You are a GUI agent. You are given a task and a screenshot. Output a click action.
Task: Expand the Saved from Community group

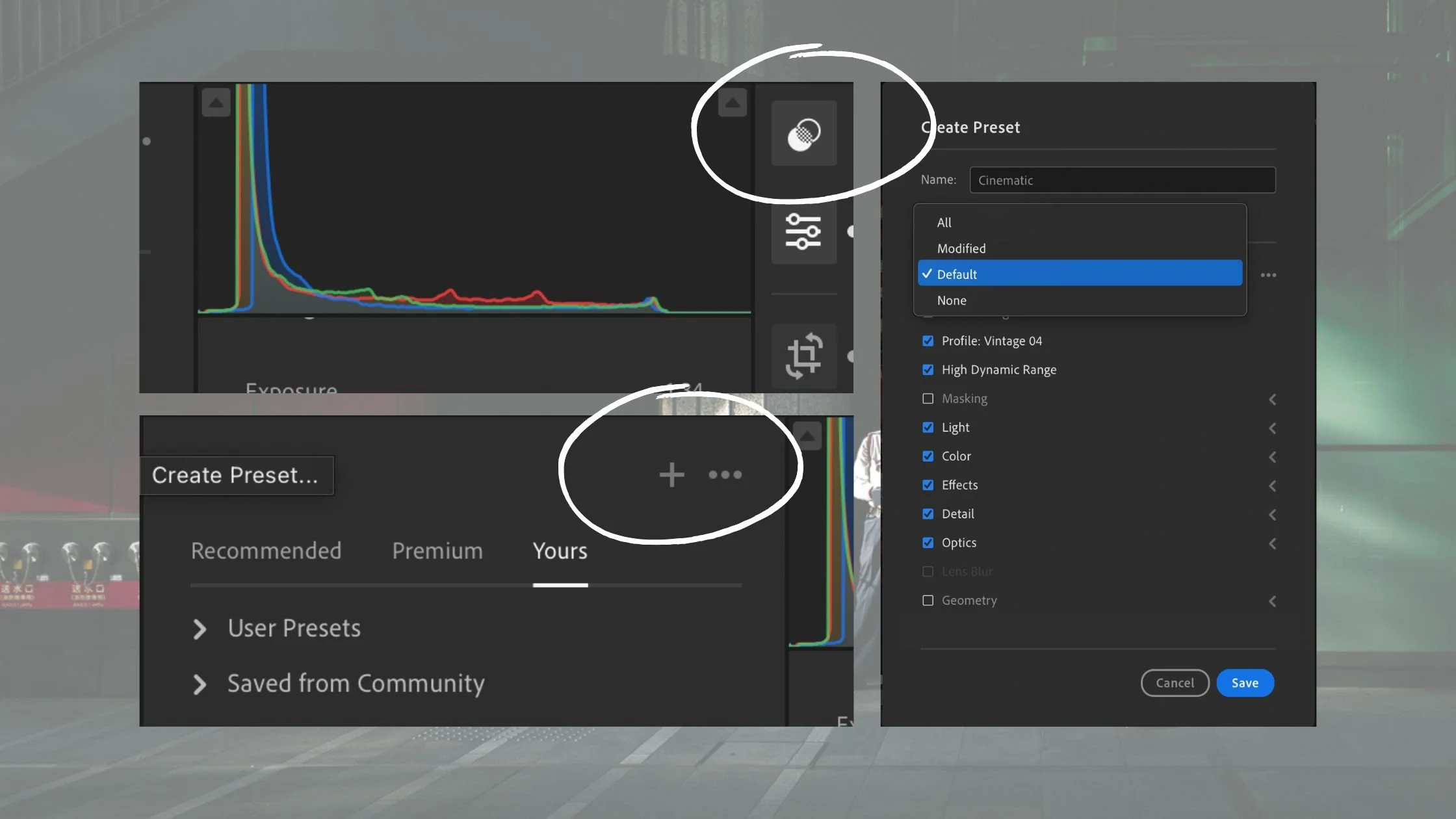pyautogui.click(x=199, y=684)
